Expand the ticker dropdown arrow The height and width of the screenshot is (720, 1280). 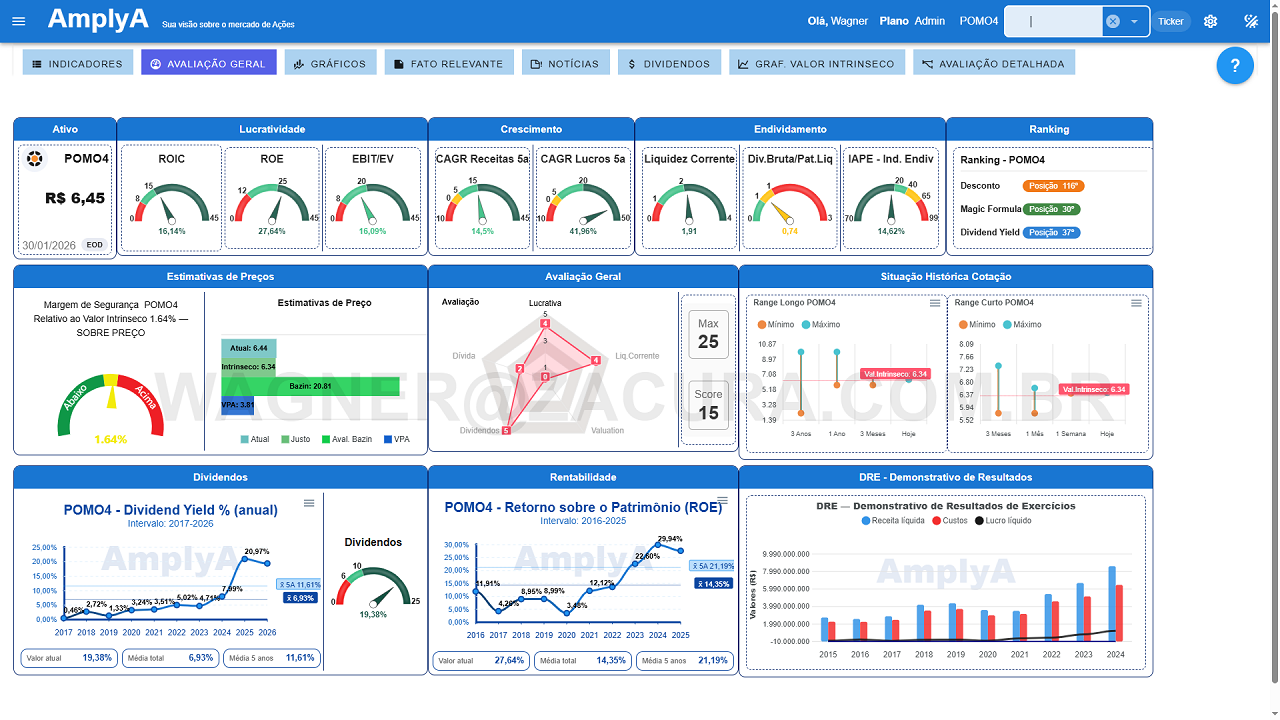(1134, 21)
